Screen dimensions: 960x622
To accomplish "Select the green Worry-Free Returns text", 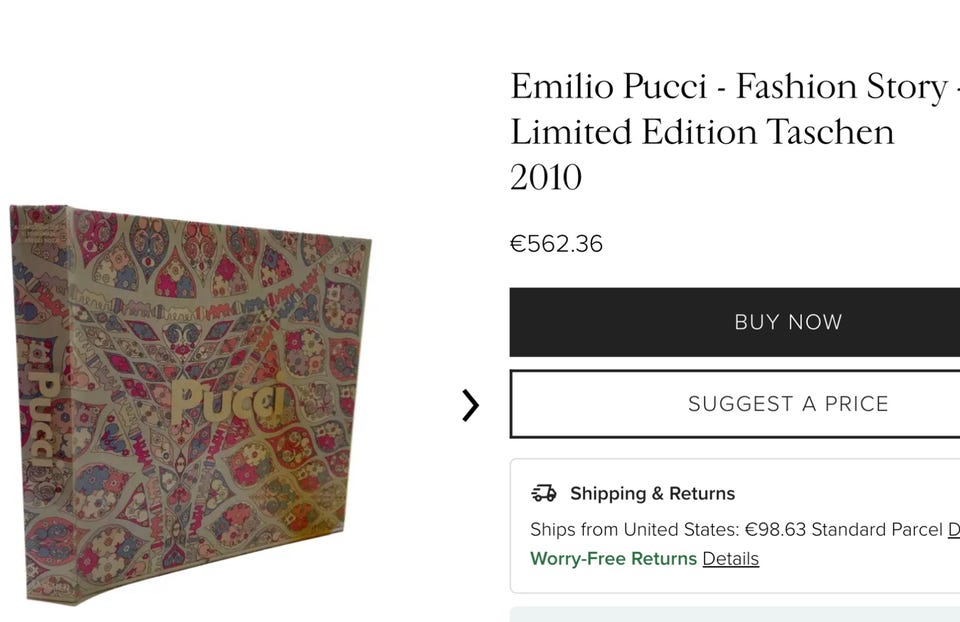I will (x=613, y=558).
